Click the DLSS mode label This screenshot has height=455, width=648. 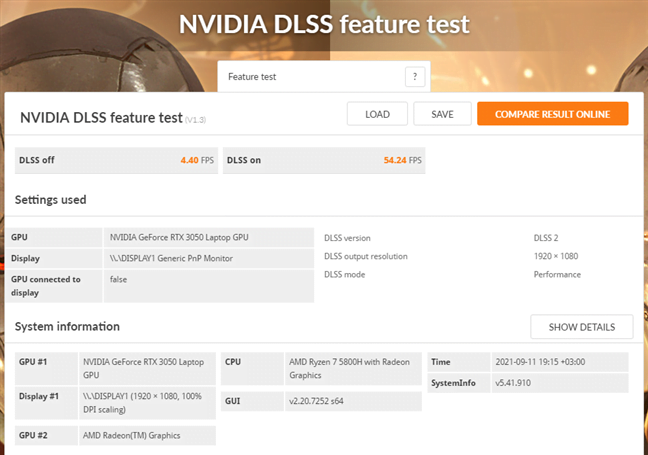click(x=345, y=274)
